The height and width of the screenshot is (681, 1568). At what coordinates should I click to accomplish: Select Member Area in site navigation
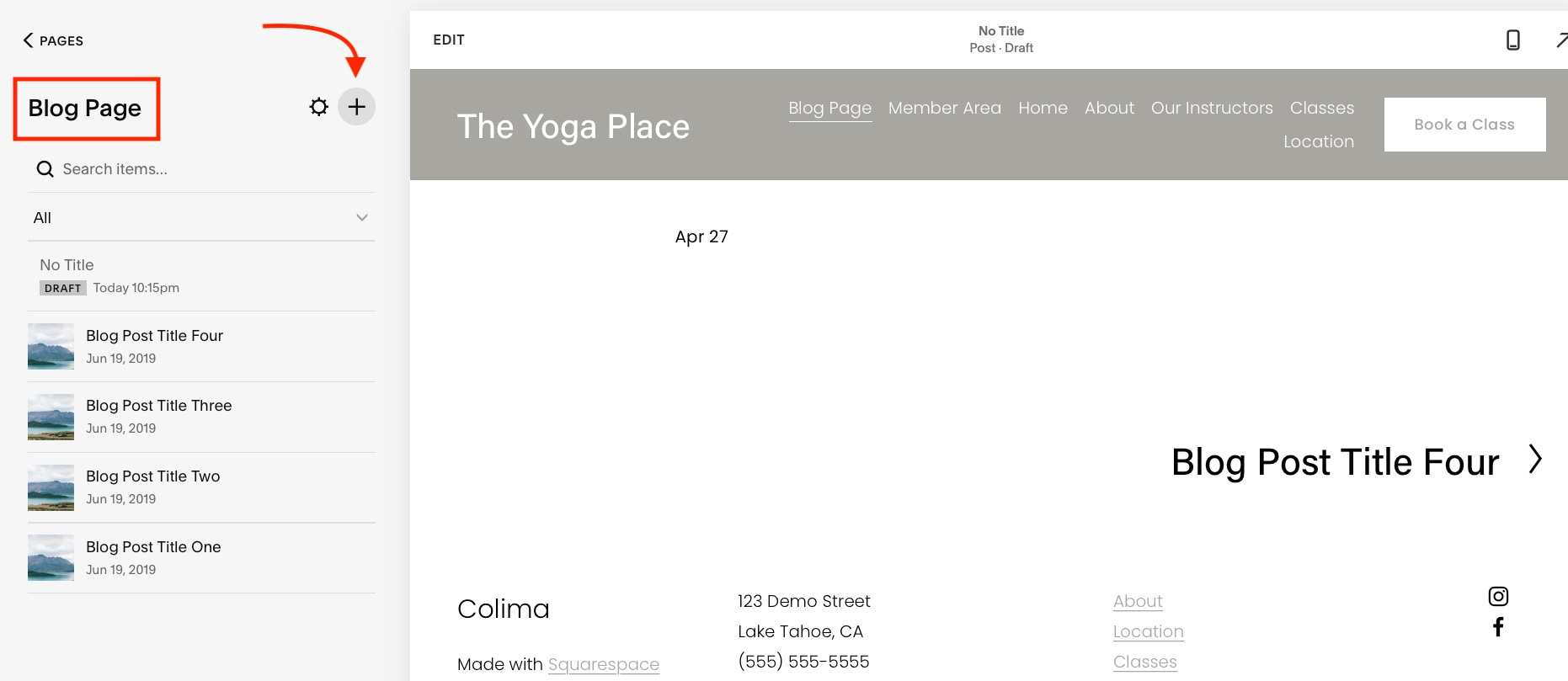click(x=944, y=108)
